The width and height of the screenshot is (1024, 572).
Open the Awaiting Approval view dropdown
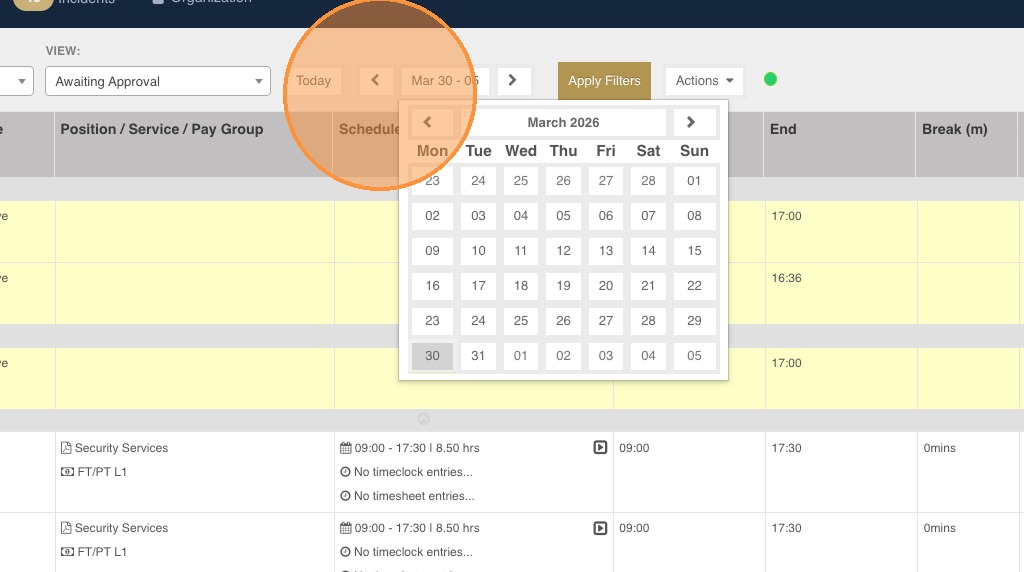[158, 81]
